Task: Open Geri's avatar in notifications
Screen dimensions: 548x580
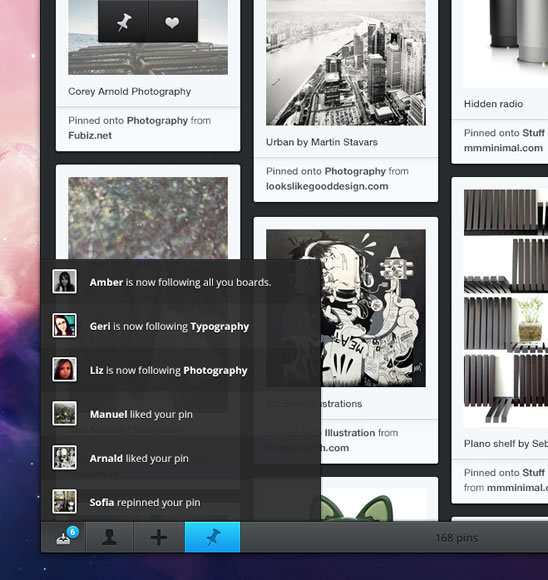Action: pyautogui.click(x=64, y=326)
